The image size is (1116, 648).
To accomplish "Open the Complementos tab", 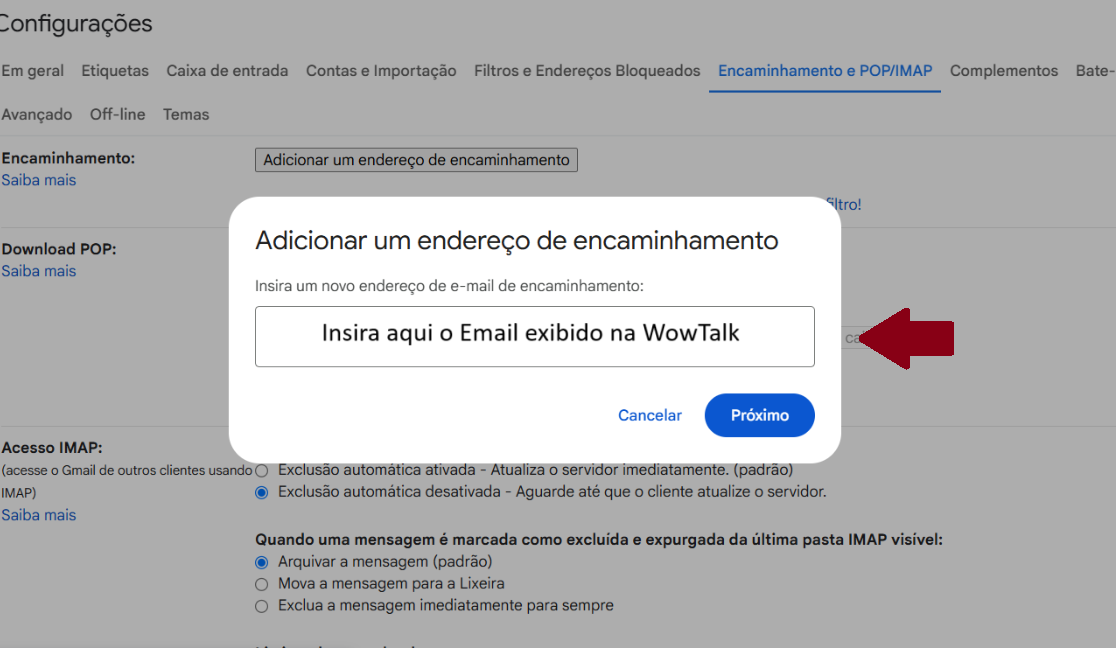I will [1003, 71].
